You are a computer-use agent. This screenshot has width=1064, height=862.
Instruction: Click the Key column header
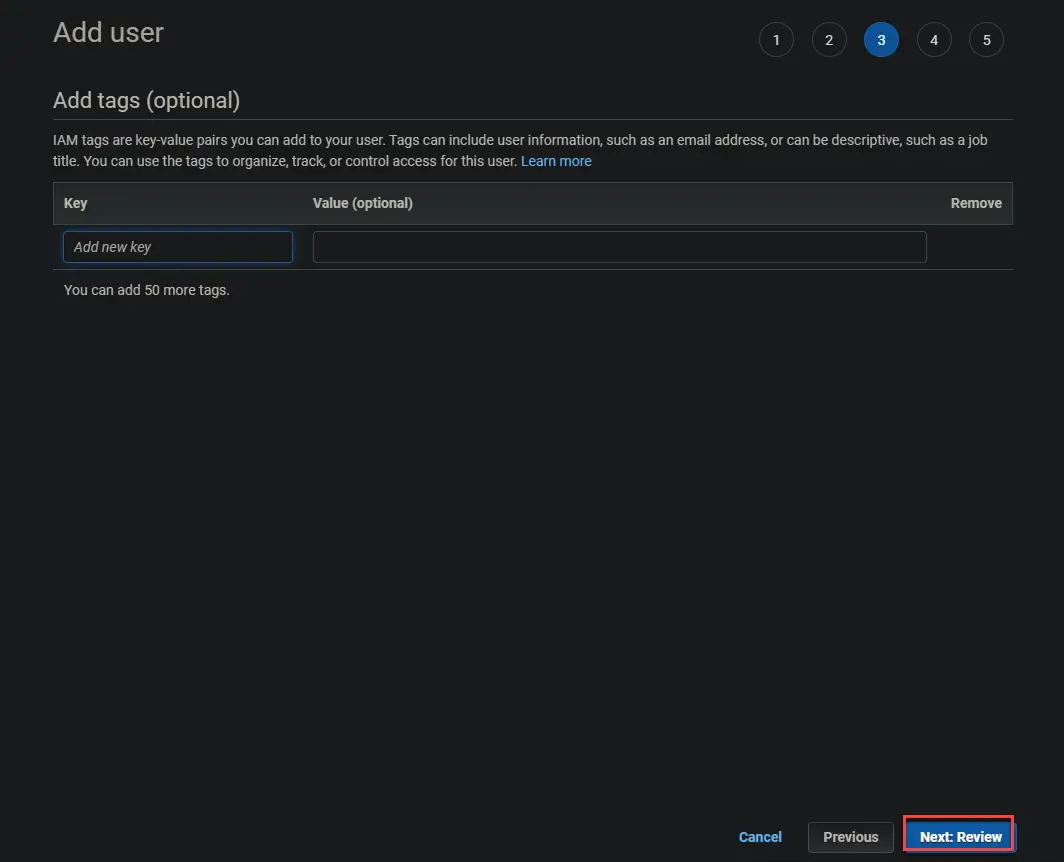[76, 203]
